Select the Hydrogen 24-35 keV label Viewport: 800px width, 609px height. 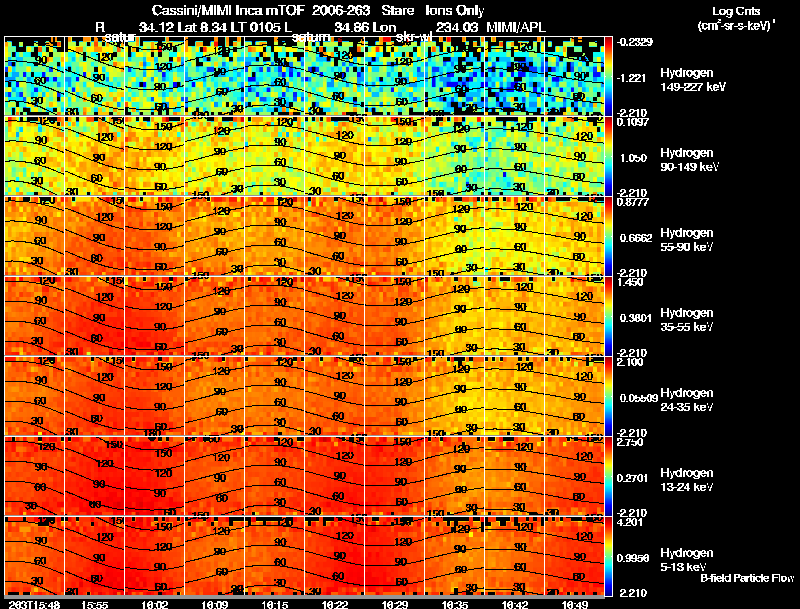pyautogui.click(x=686, y=400)
